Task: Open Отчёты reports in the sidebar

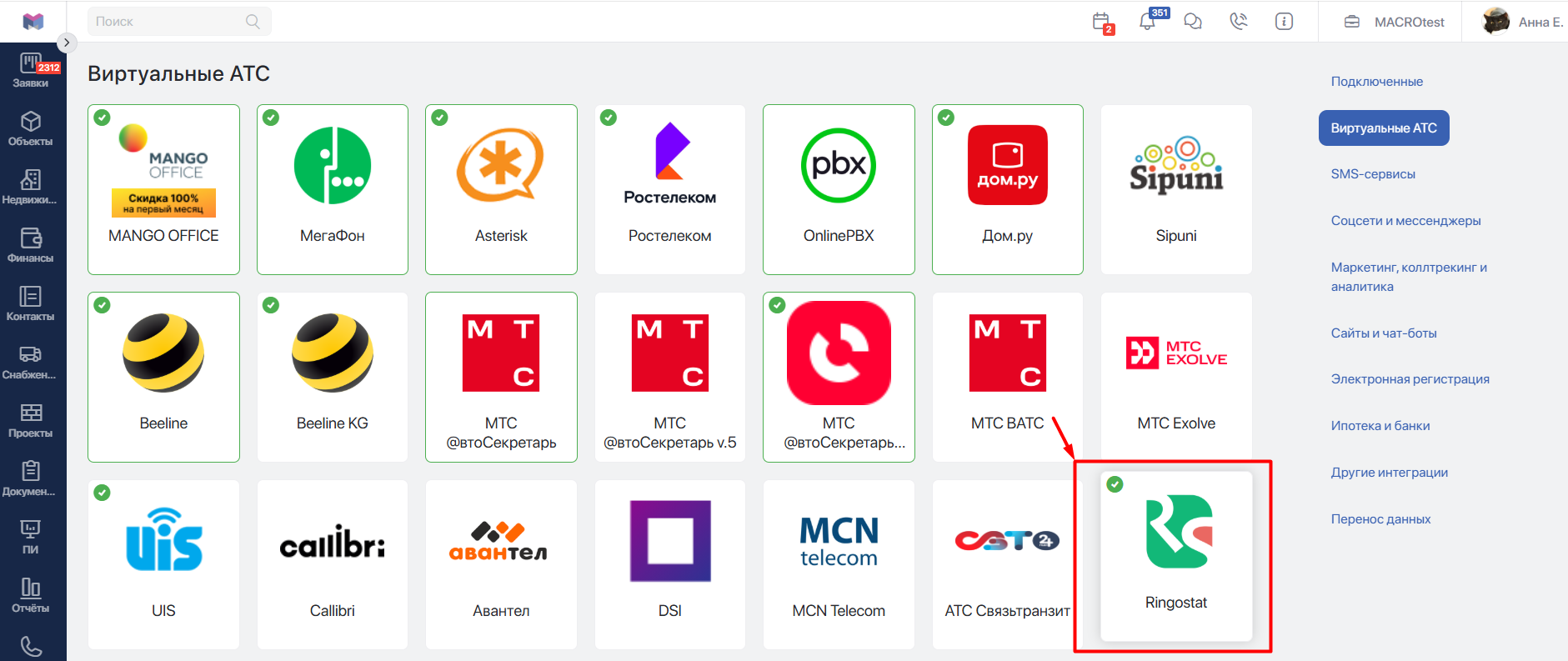Action: click(x=31, y=596)
